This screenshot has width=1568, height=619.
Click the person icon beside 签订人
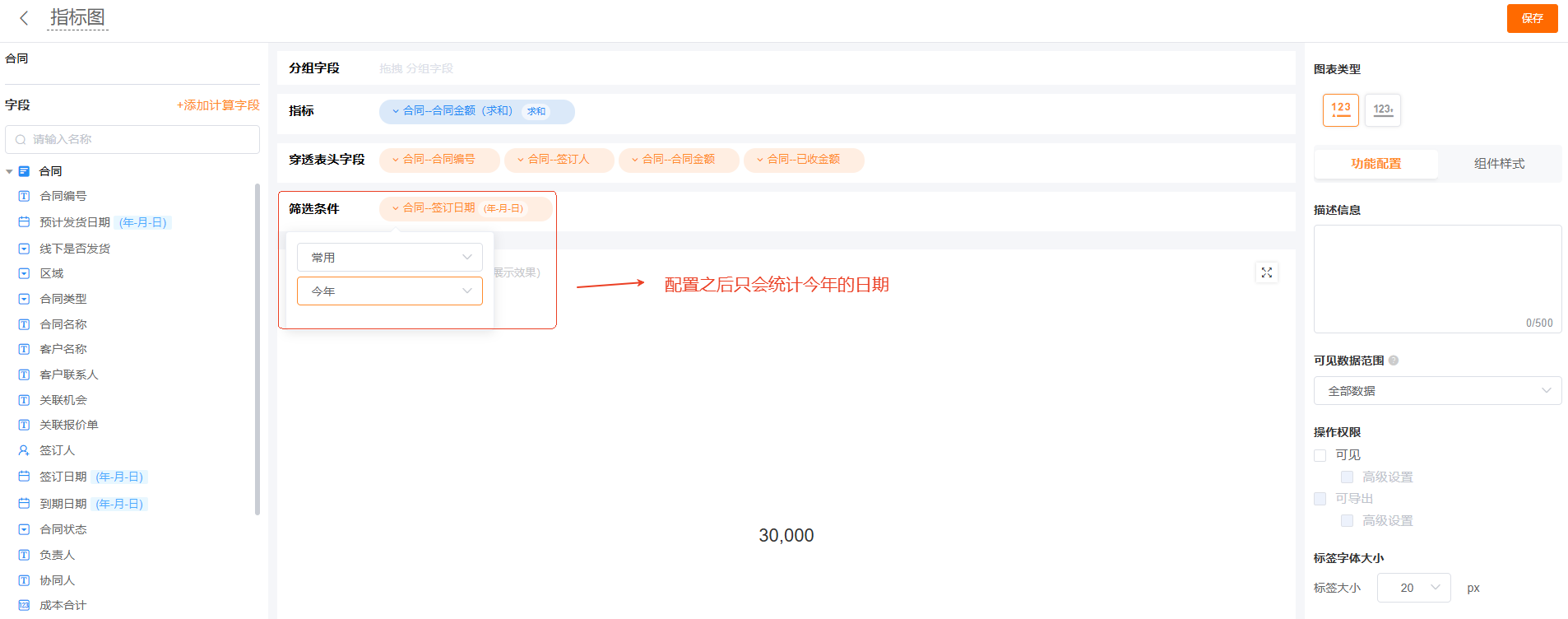[24, 450]
